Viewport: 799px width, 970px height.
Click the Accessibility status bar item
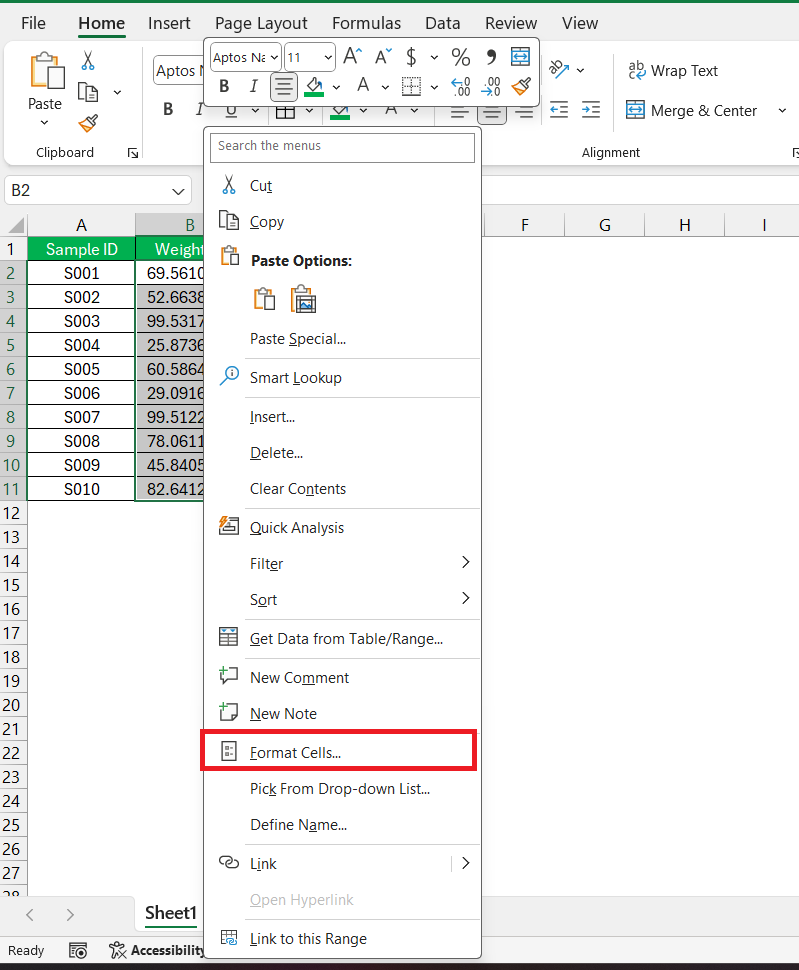point(156,950)
